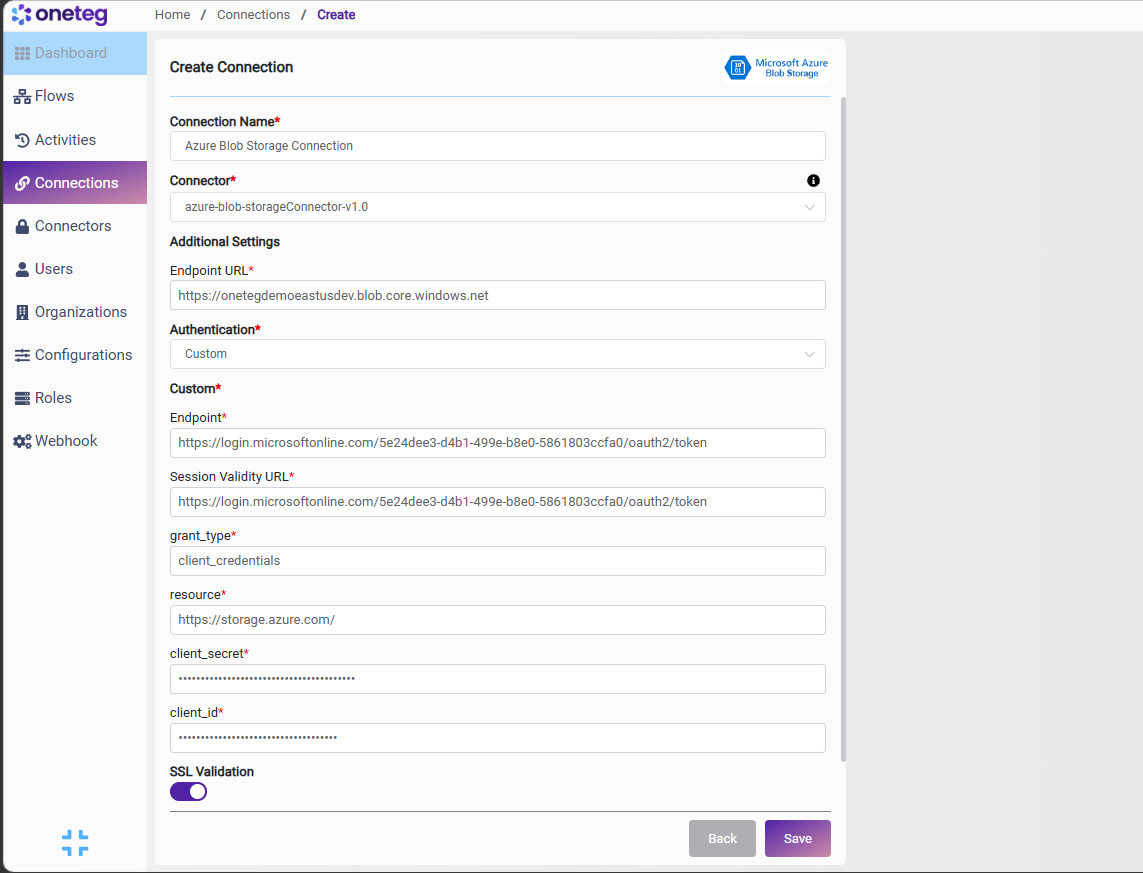Screen dimensions: 1143x873
Task: Open the Authentication dropdown set to Custom
Action: [x=498, y=354]
